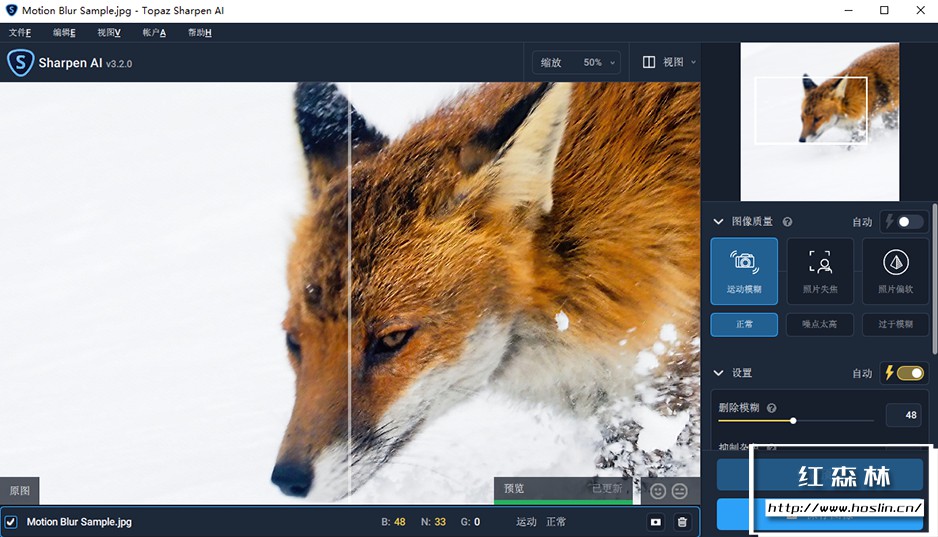Collapse the 图像质量 section

coord(718,222)
